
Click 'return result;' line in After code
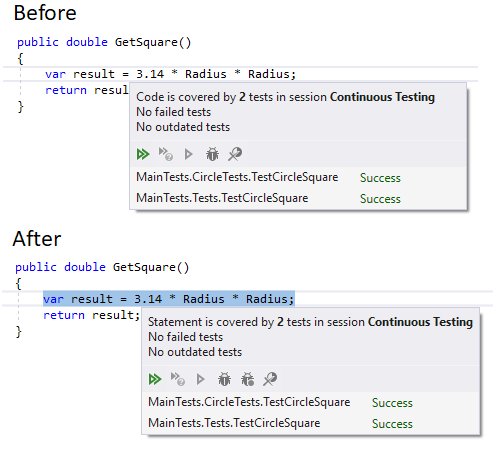[91, 315]
